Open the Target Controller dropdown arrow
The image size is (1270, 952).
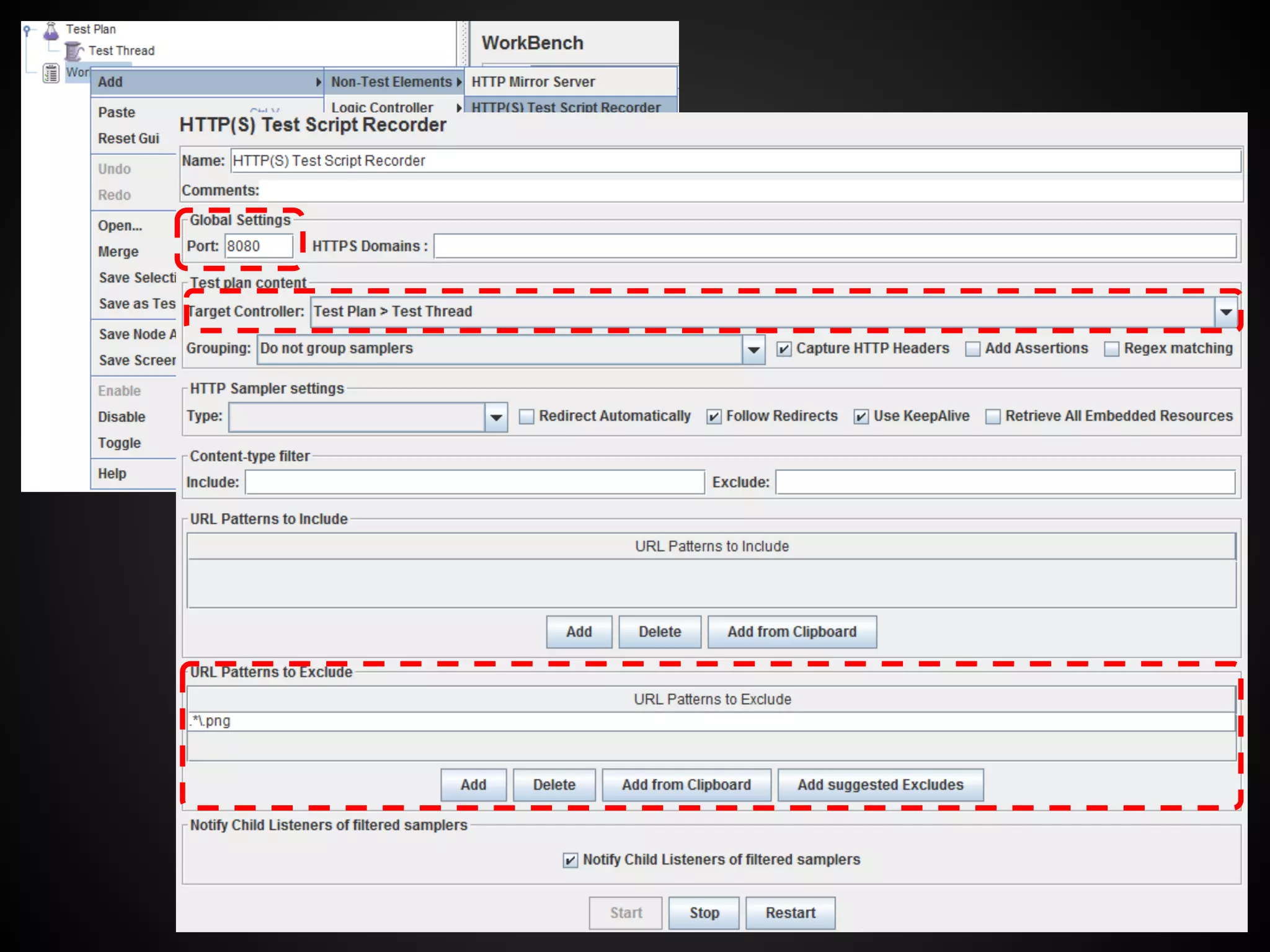coord(1225,312)
